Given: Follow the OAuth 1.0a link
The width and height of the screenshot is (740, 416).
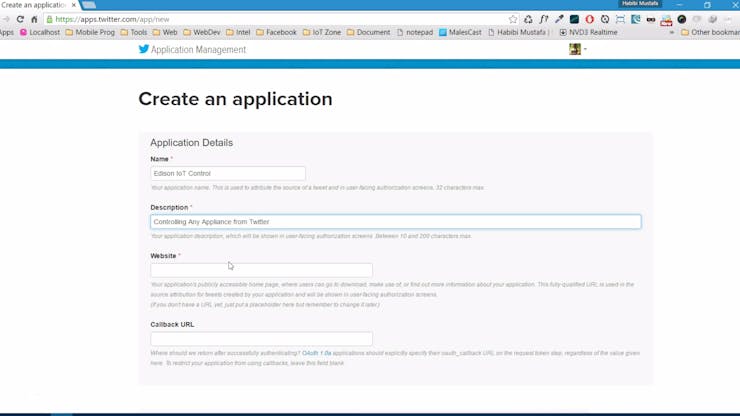Looking at the screenshot, I should pos(317,353).
